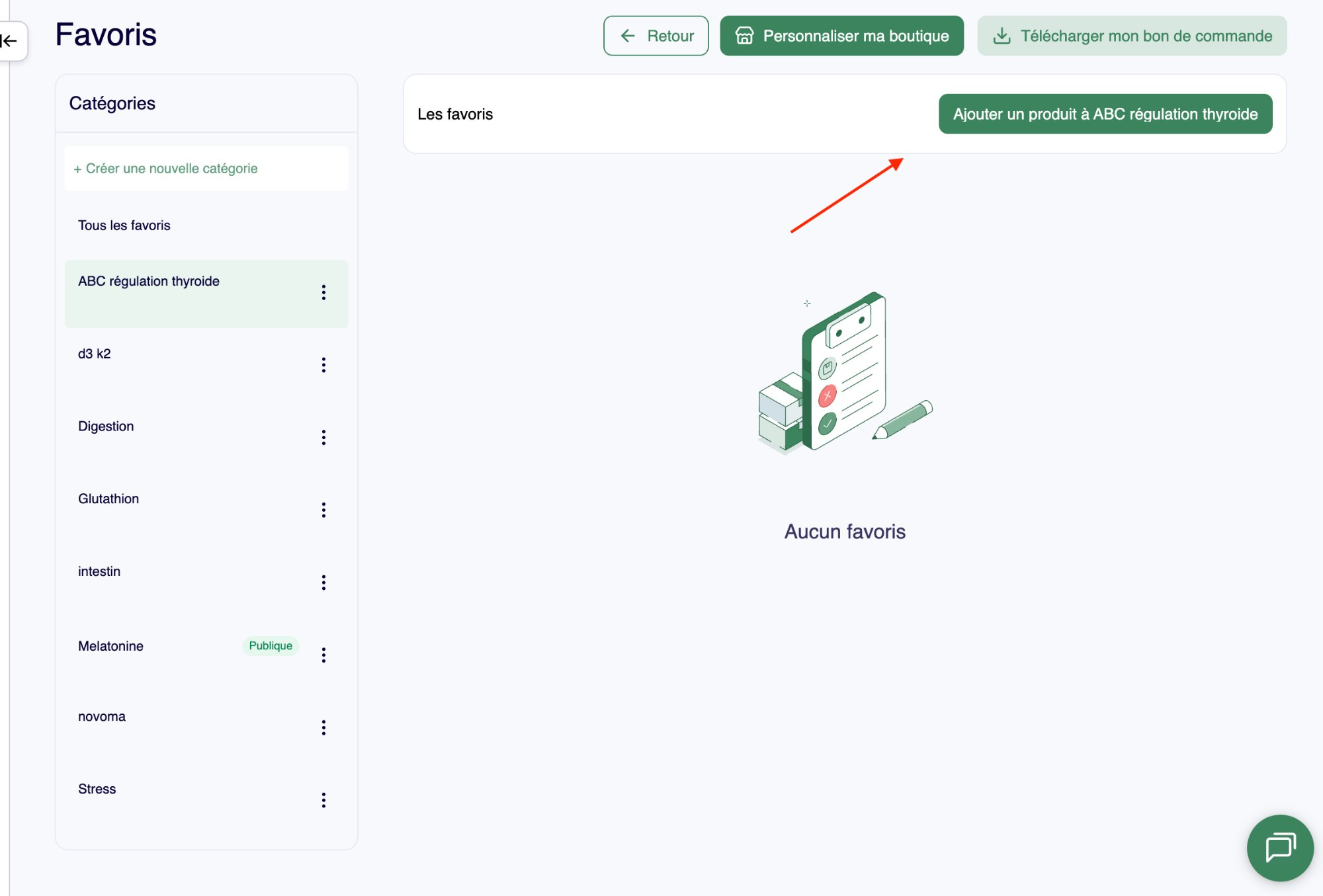1323x896 pixels.
Task: Open the kebab menu for novoma
Action: click(324, 727)
